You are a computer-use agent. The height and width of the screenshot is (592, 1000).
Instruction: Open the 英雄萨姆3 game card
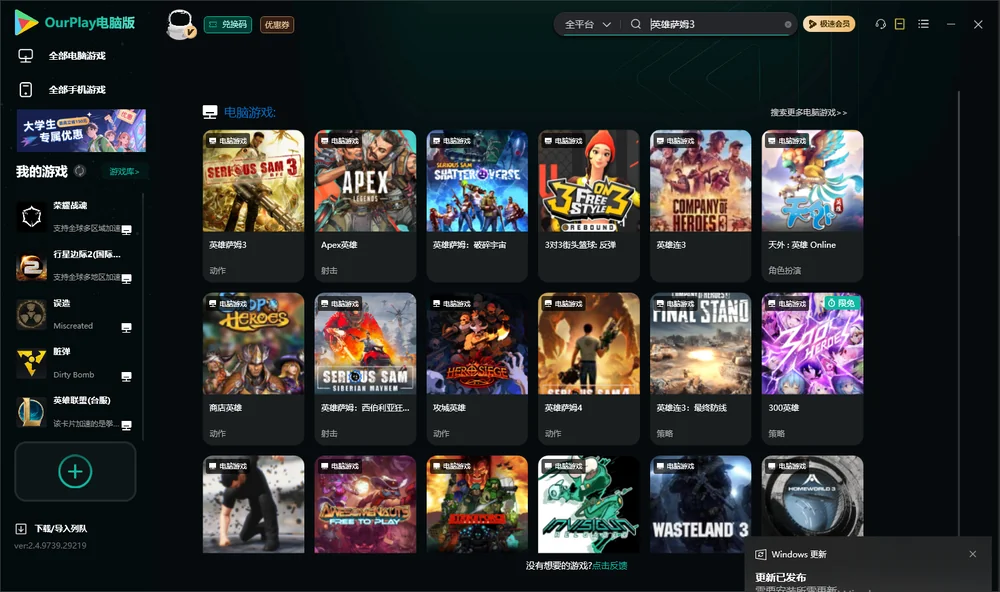point(253,205)
